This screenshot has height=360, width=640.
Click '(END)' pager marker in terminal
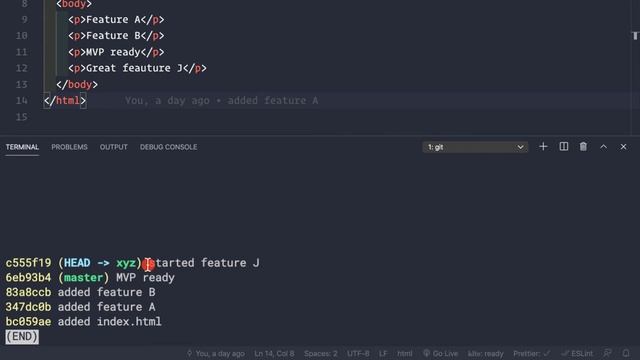[x=22, y=337]
